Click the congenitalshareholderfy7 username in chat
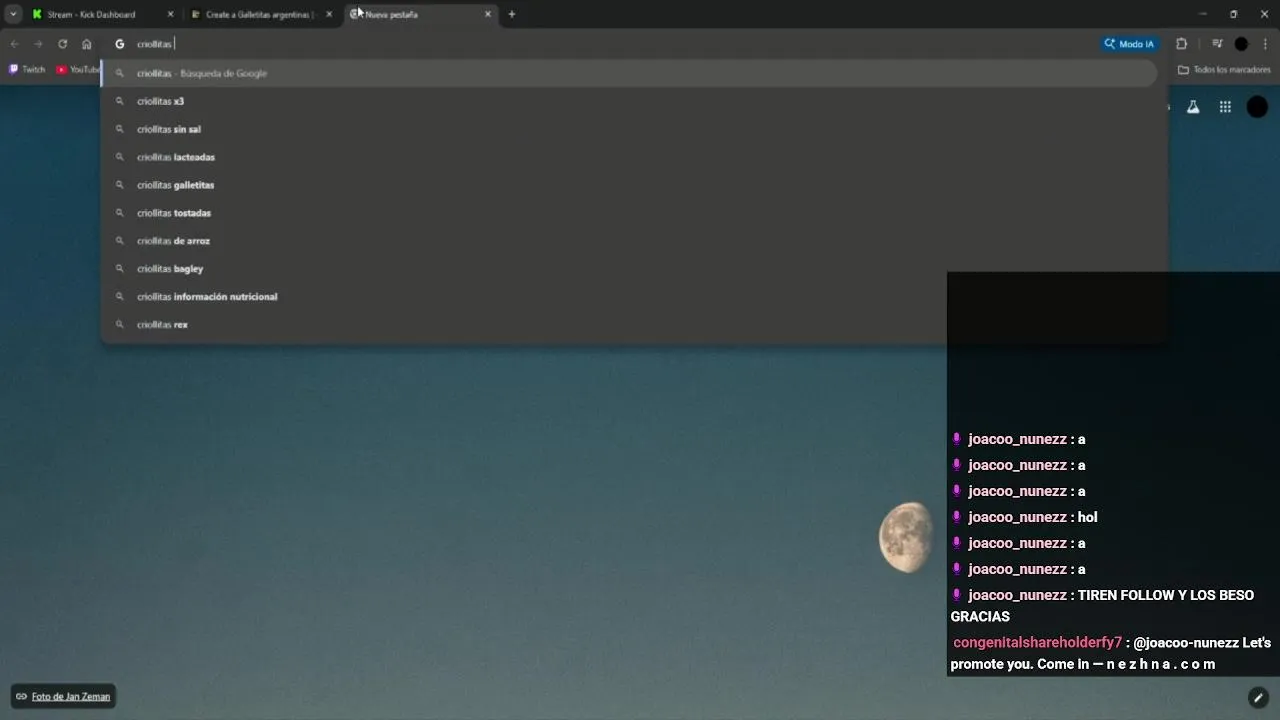1280x720 pixels. (1037, 643)
